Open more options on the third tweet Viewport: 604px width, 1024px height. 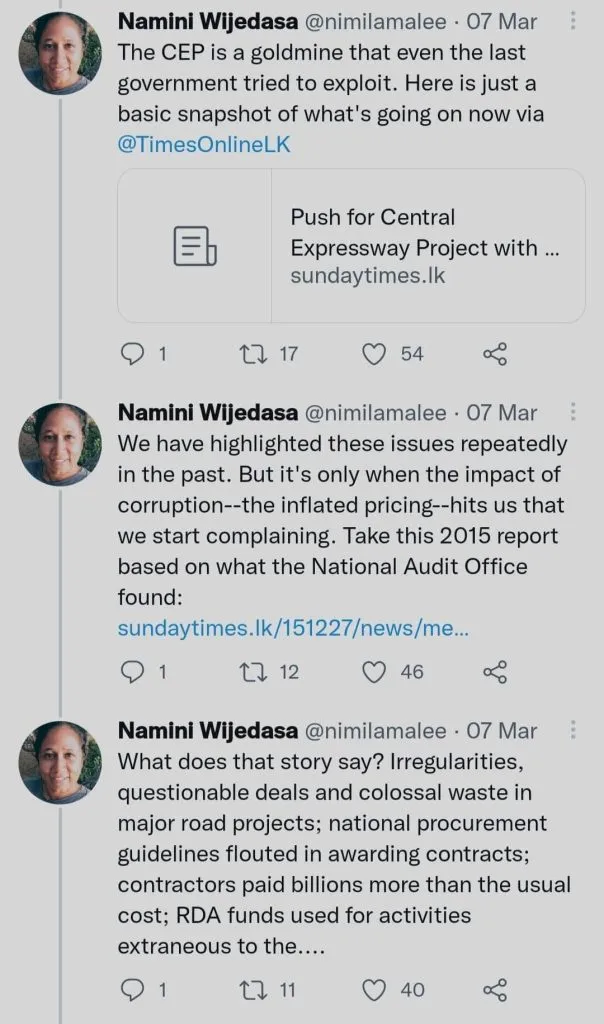pyautogui.click(x=572, y=730)
